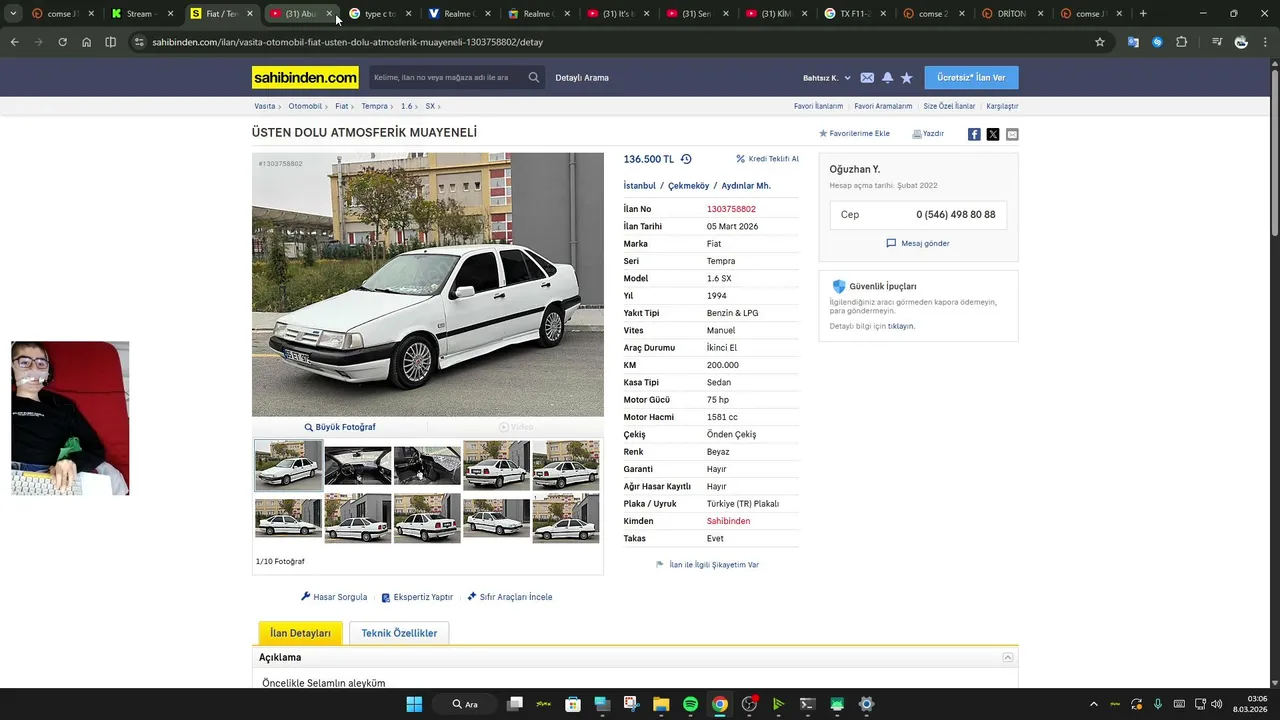Click Hasar Sorgula link
Screen dimensions: 1280x720
(x=334, y=597)
